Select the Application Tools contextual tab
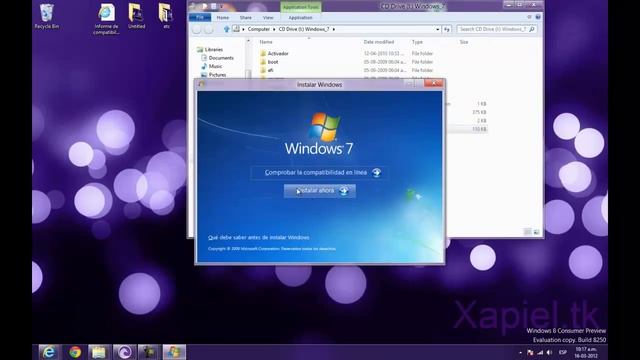 pos(301,7)
